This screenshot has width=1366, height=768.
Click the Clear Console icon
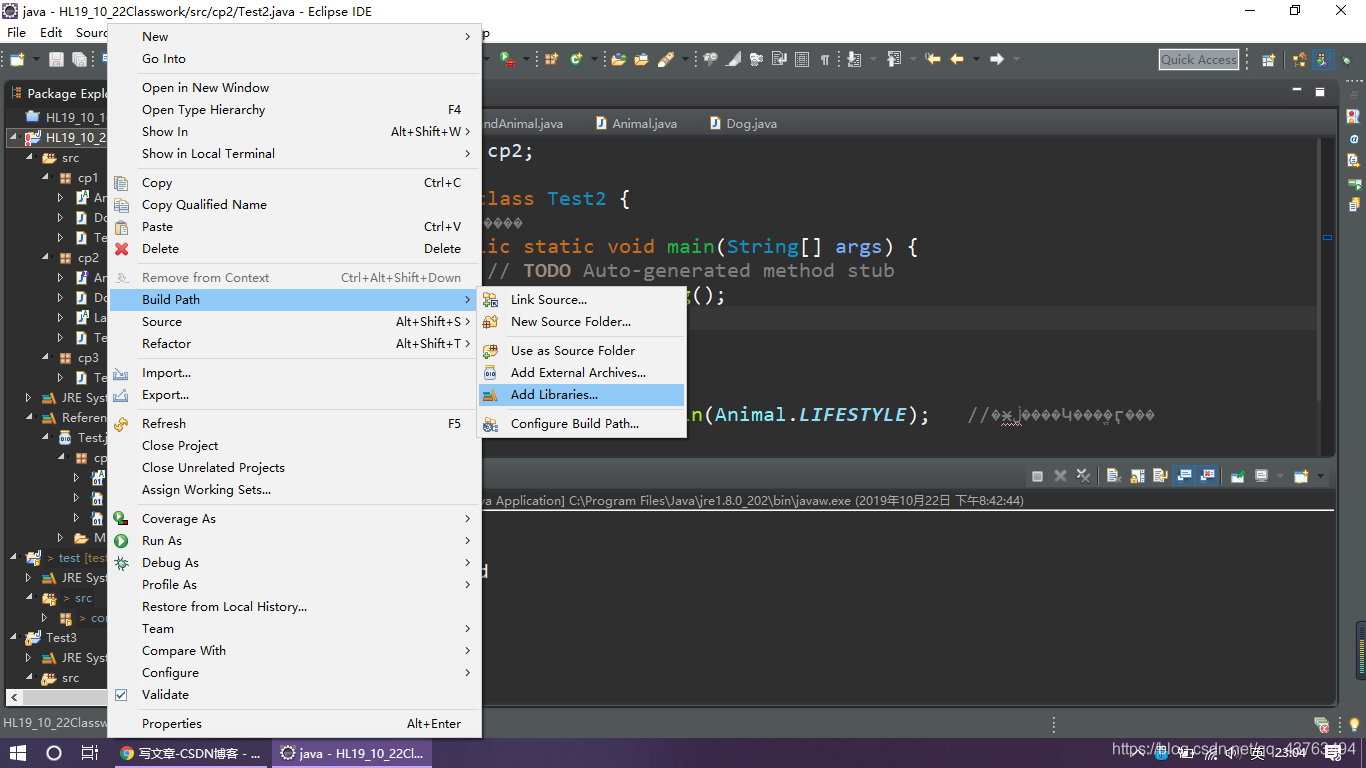click(1114, 476)
